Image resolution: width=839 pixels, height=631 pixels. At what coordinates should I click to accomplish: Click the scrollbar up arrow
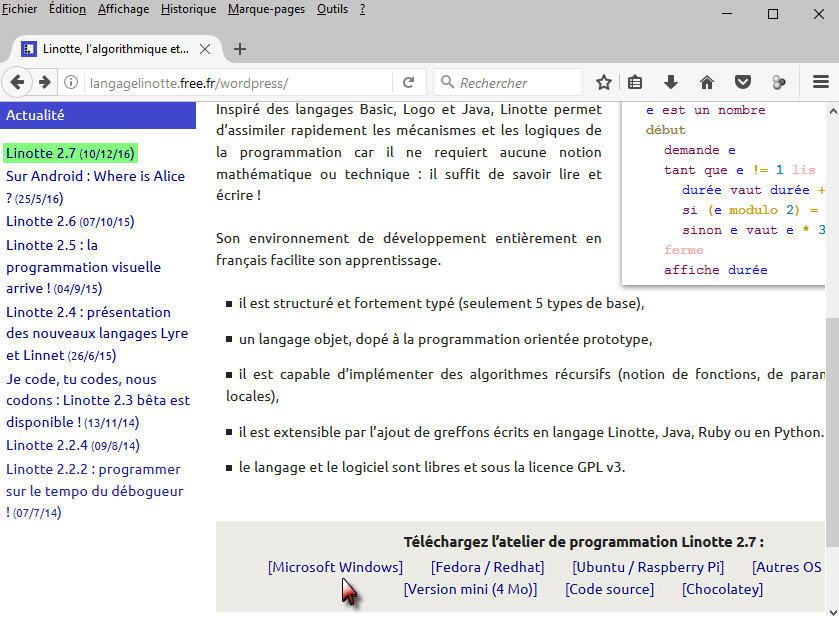(x=833, y=111)
